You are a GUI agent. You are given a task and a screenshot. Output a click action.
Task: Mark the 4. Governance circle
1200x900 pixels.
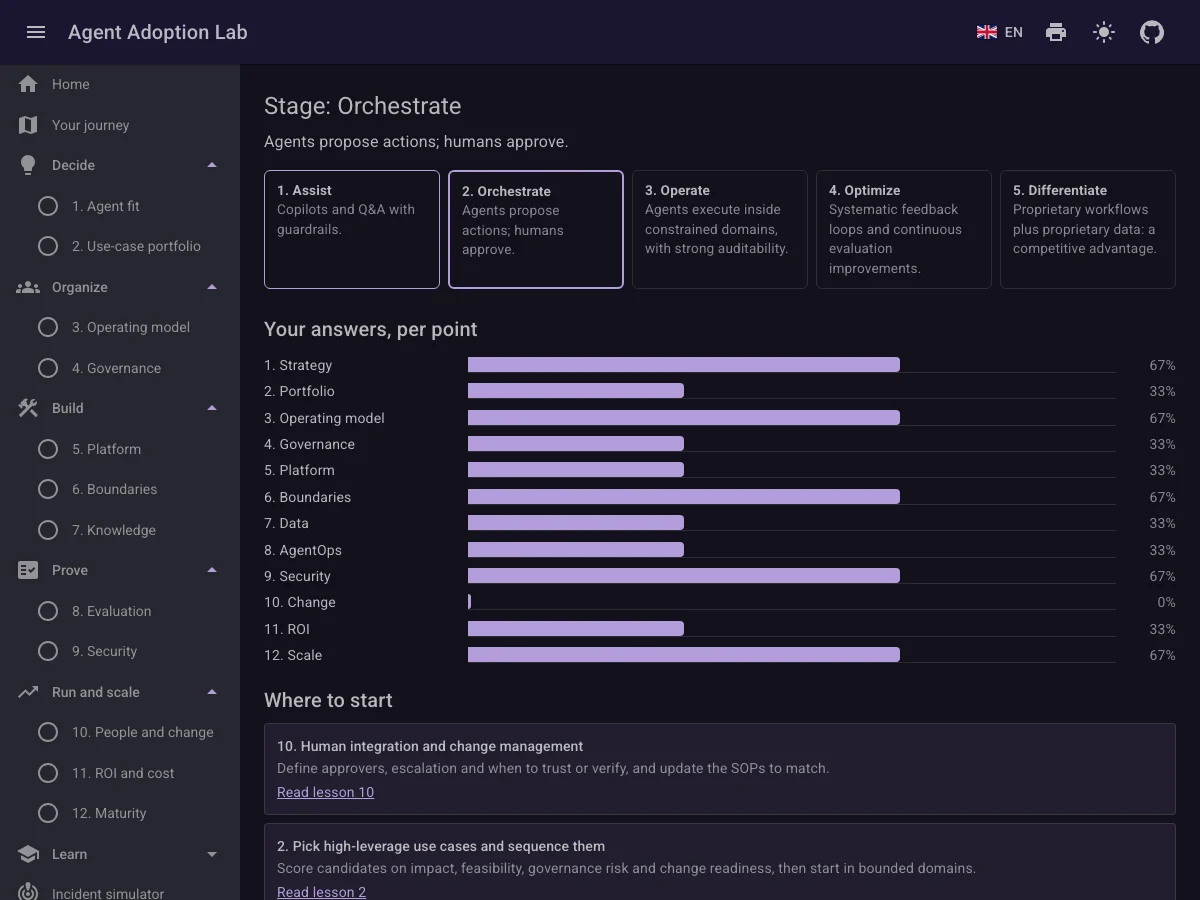pos(48,368)
